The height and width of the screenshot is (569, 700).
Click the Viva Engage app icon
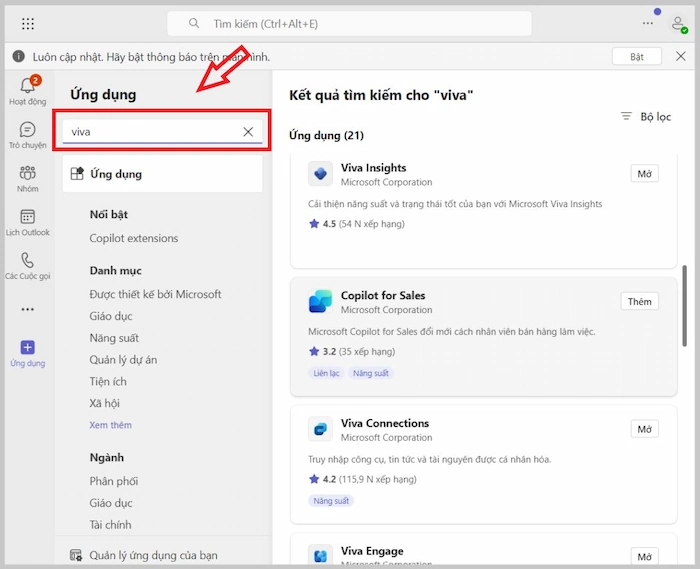pos(320,556)
